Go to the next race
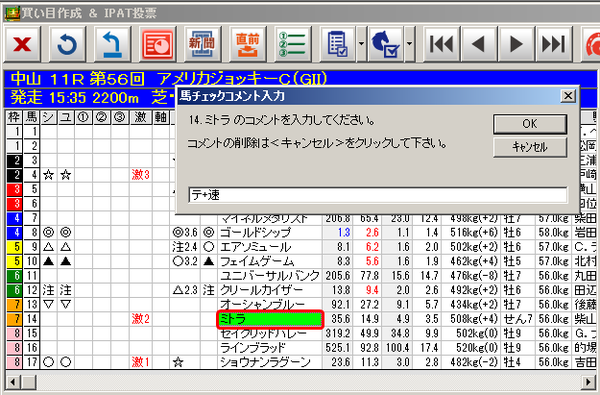This screenshot has height=395, width=600. (516, 44)
